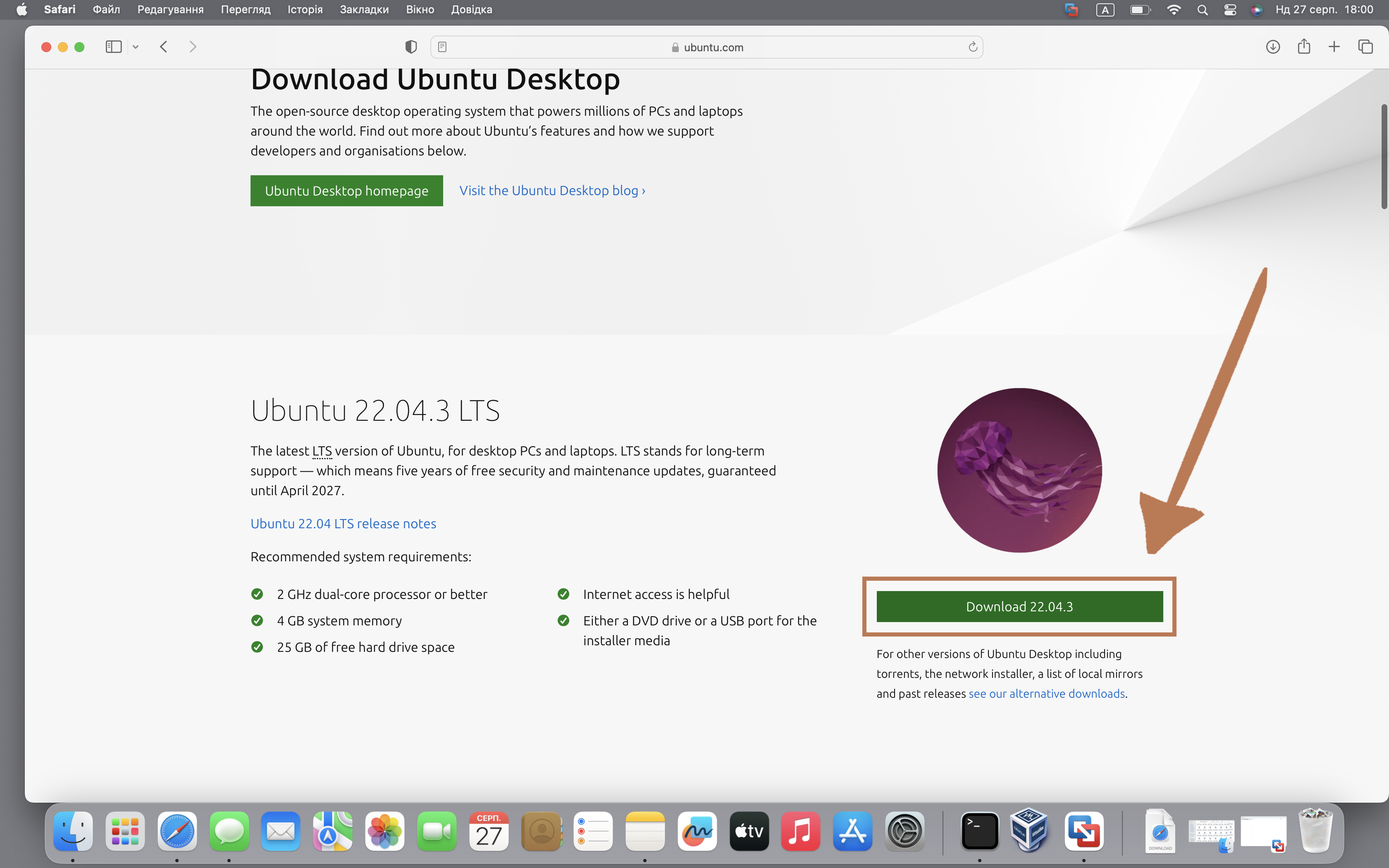
Task: Open Reminders from the Dock
Action: point(593,831)
